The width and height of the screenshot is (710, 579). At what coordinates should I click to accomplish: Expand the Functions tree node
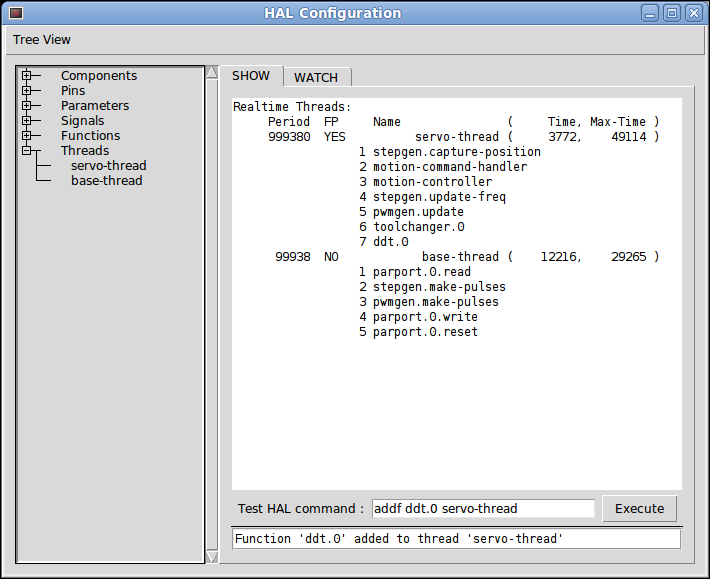[26, 136]
